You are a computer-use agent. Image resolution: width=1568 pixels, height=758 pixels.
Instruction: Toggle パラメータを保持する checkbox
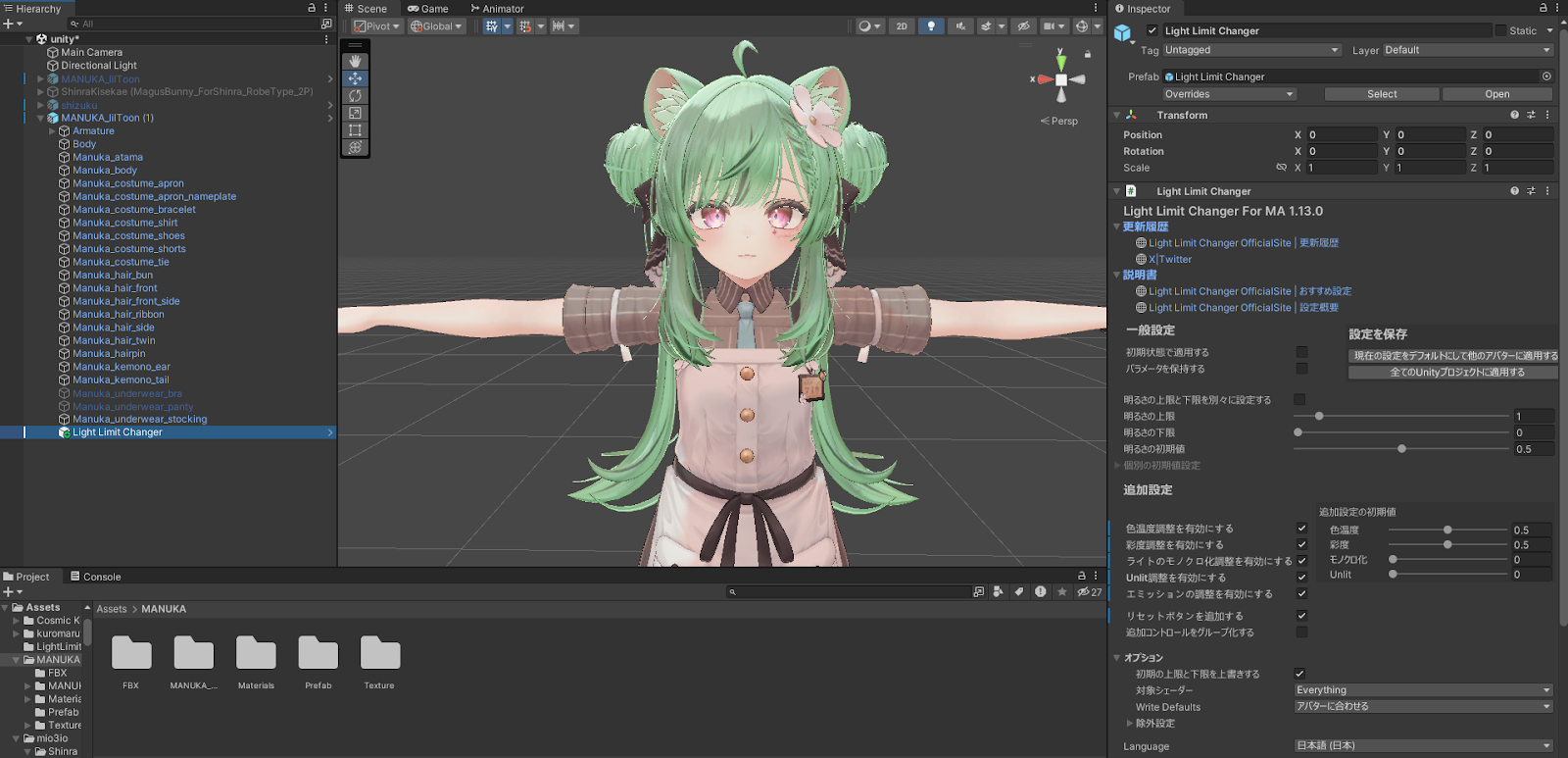click(1301, 369)
